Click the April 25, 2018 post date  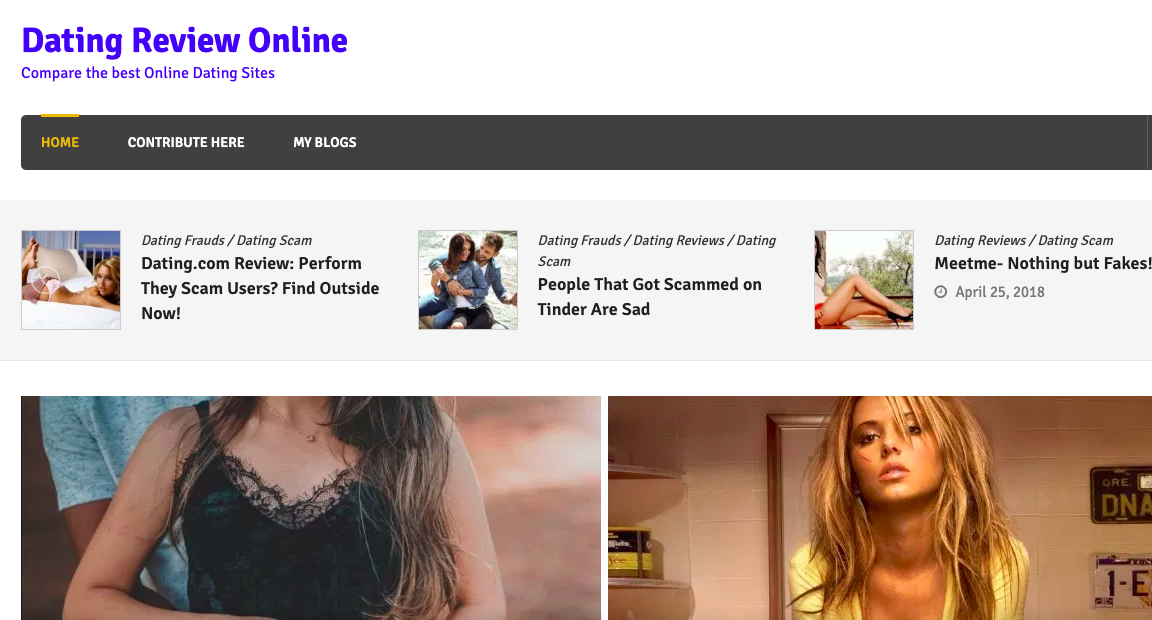coord(1000,292)
